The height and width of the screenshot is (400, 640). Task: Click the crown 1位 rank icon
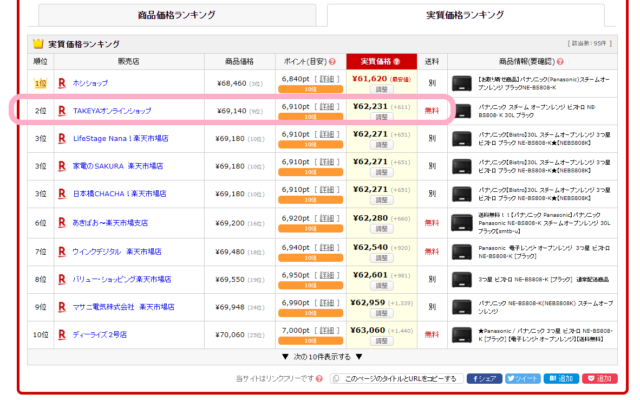click(40, 83)
